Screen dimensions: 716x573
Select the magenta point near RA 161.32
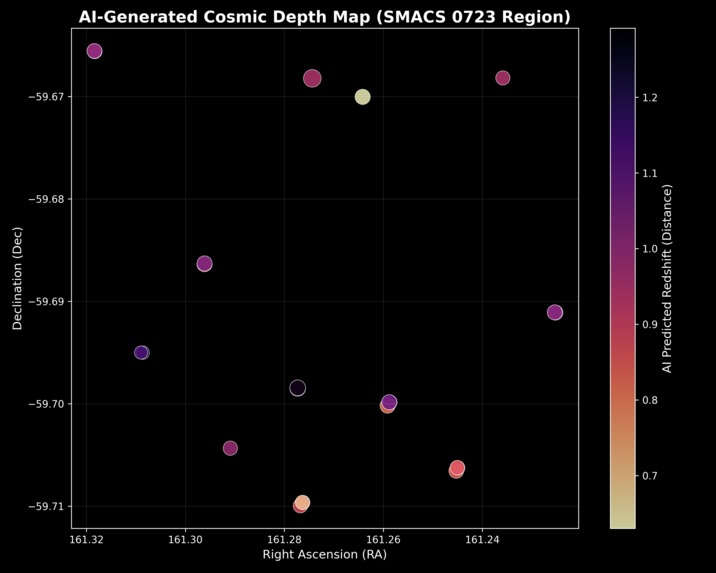click(94, 51)
